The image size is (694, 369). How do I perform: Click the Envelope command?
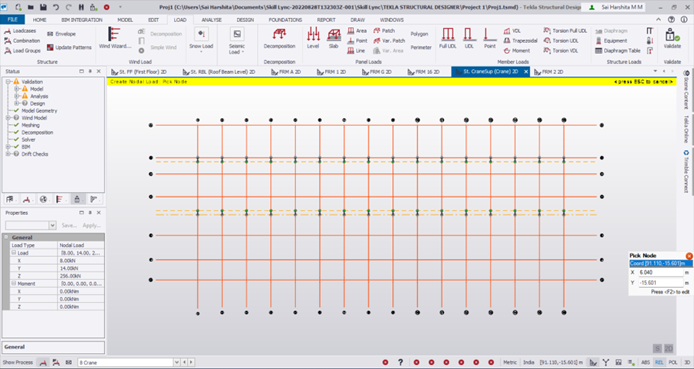(61, 34)
